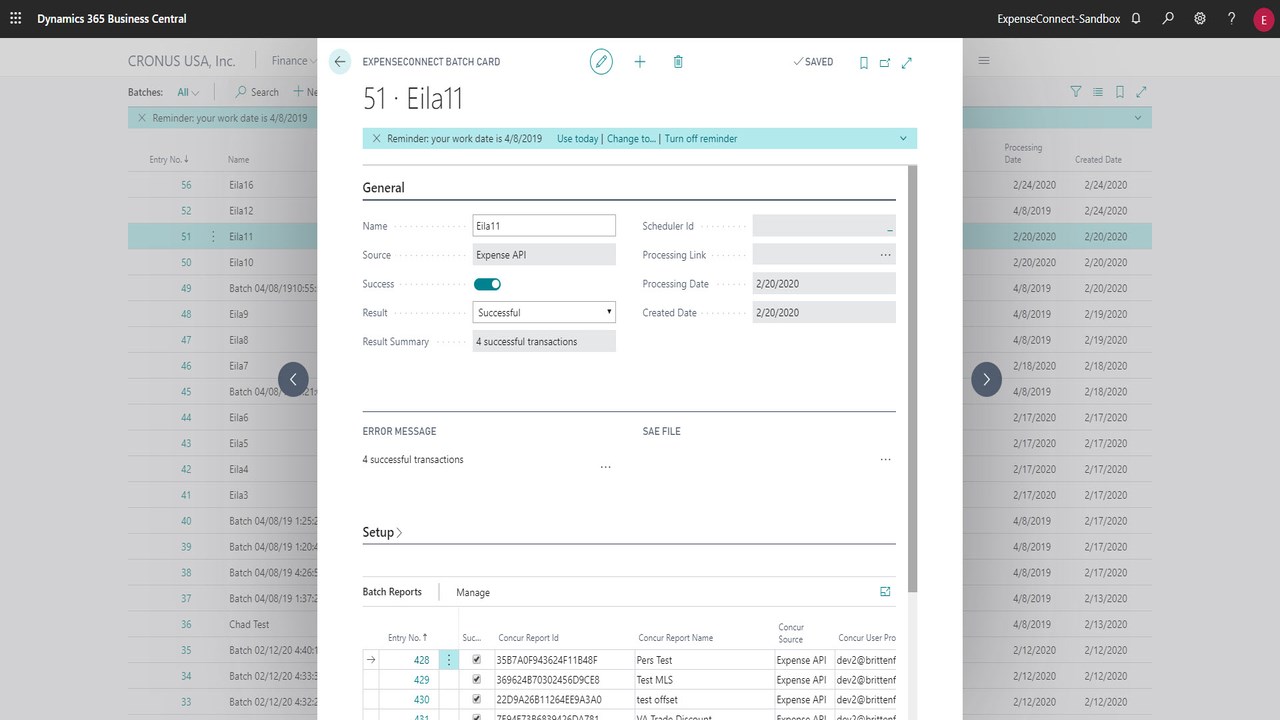
Task: Open the Batches view dropdown set to All
Action: 188,92
